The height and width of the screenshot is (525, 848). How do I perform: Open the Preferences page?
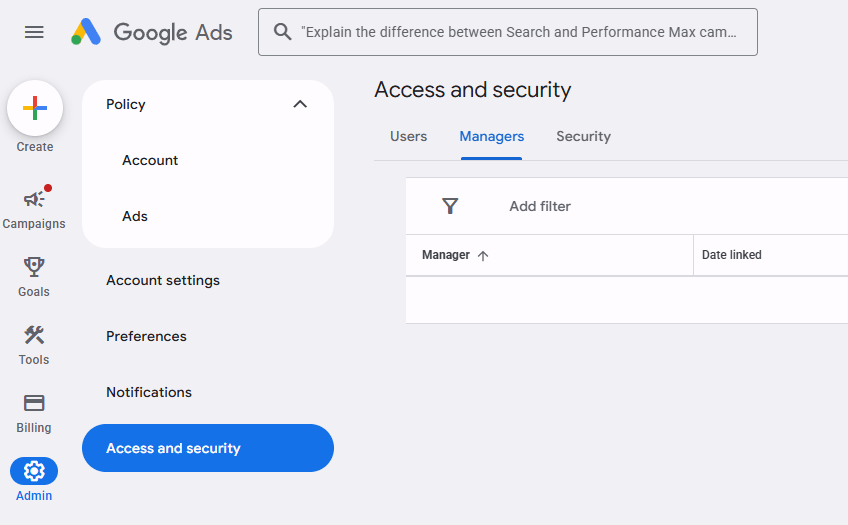[146, 336]
